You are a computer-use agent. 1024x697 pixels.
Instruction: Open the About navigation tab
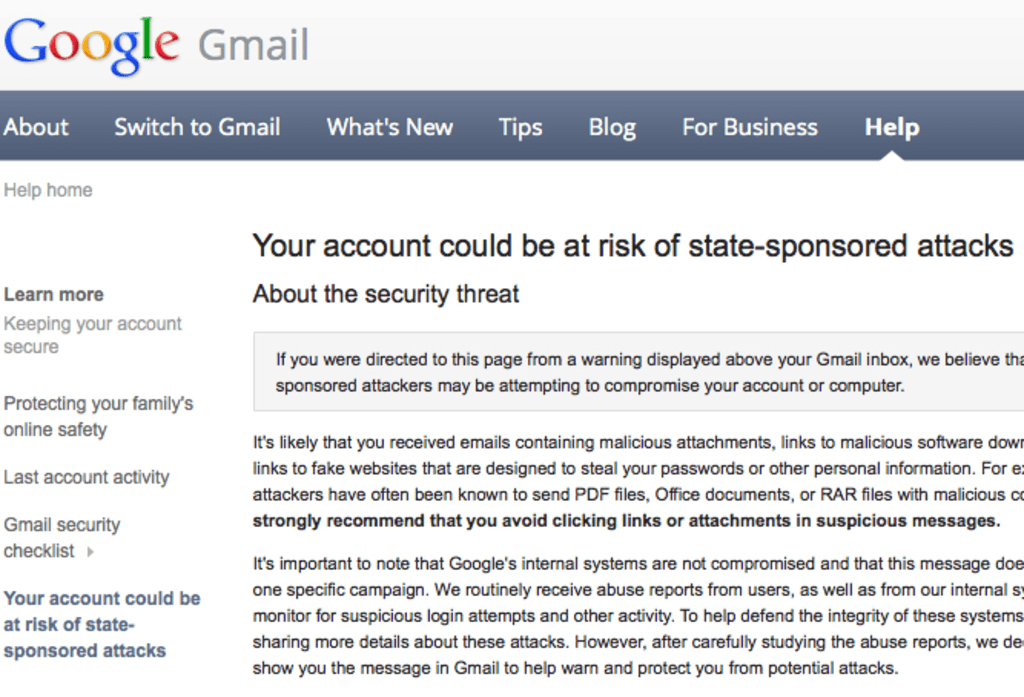pyautogui.click(x=36, y=127)
